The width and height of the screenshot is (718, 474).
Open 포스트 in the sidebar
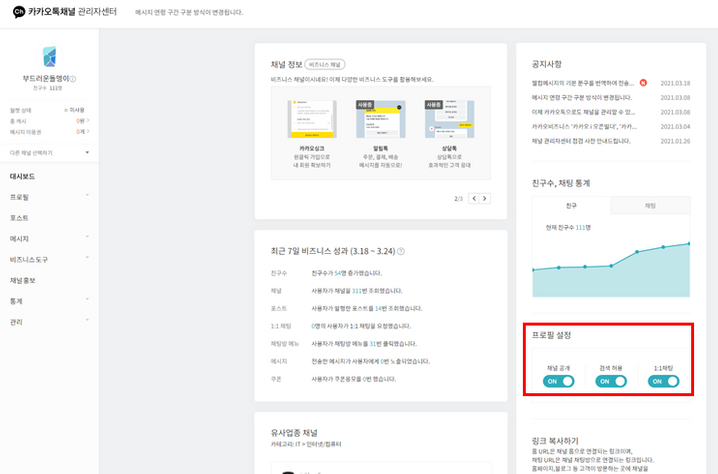pos(19,218)
